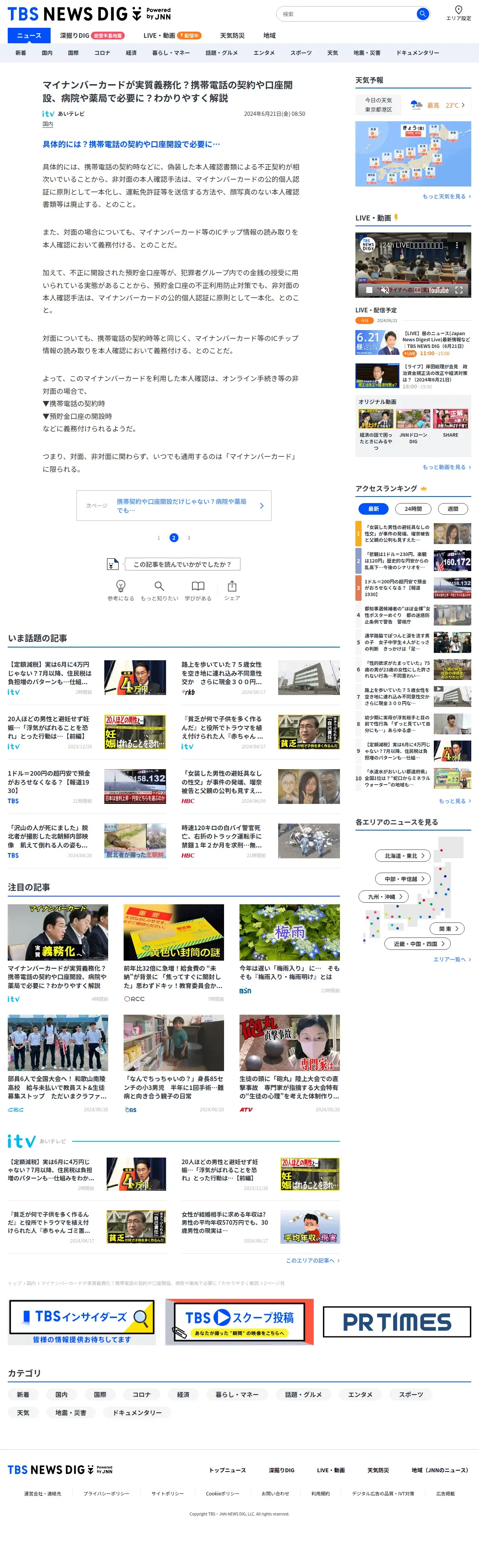Screen dimensions: 479x1568
Task: Click the この記事を読んでいかがでしたか？ button
Action: point(182,564)
